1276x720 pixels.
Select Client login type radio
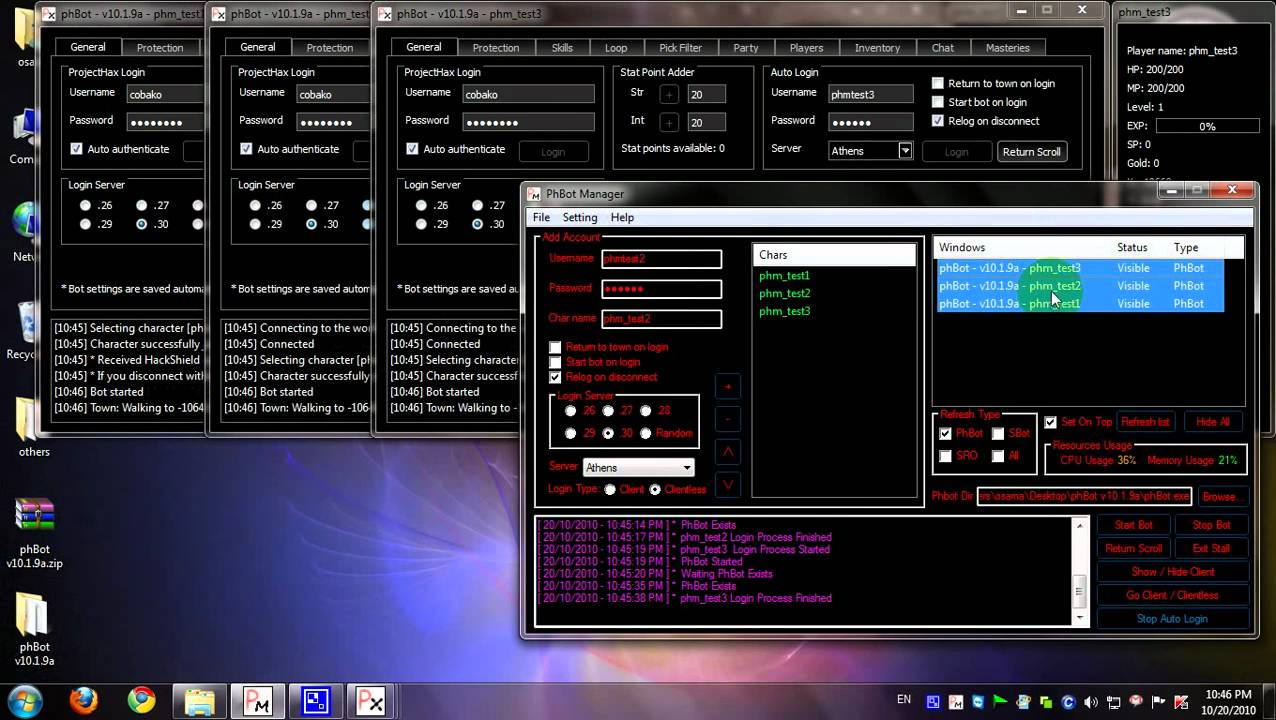[x=610, y=489]
